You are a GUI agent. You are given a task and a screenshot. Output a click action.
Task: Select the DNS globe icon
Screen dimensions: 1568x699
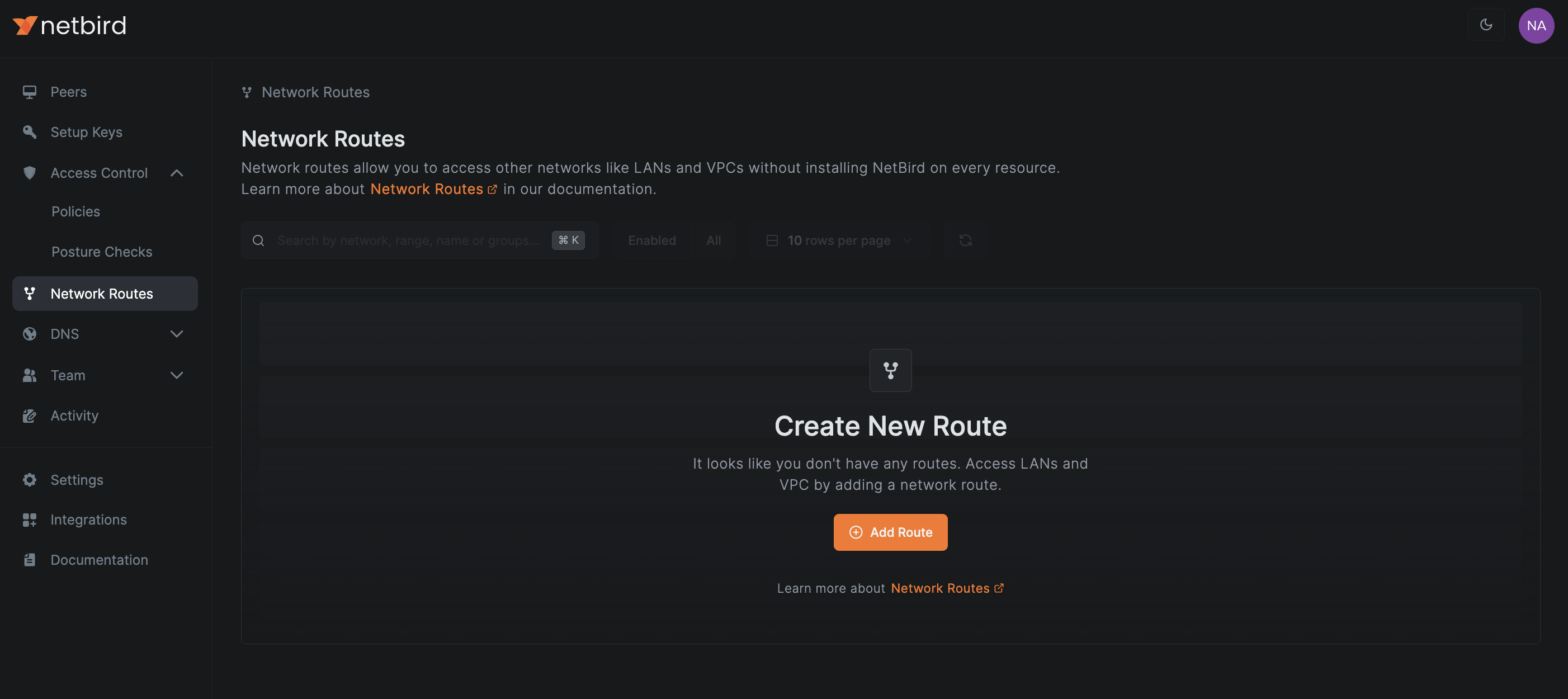coord(29,334)
